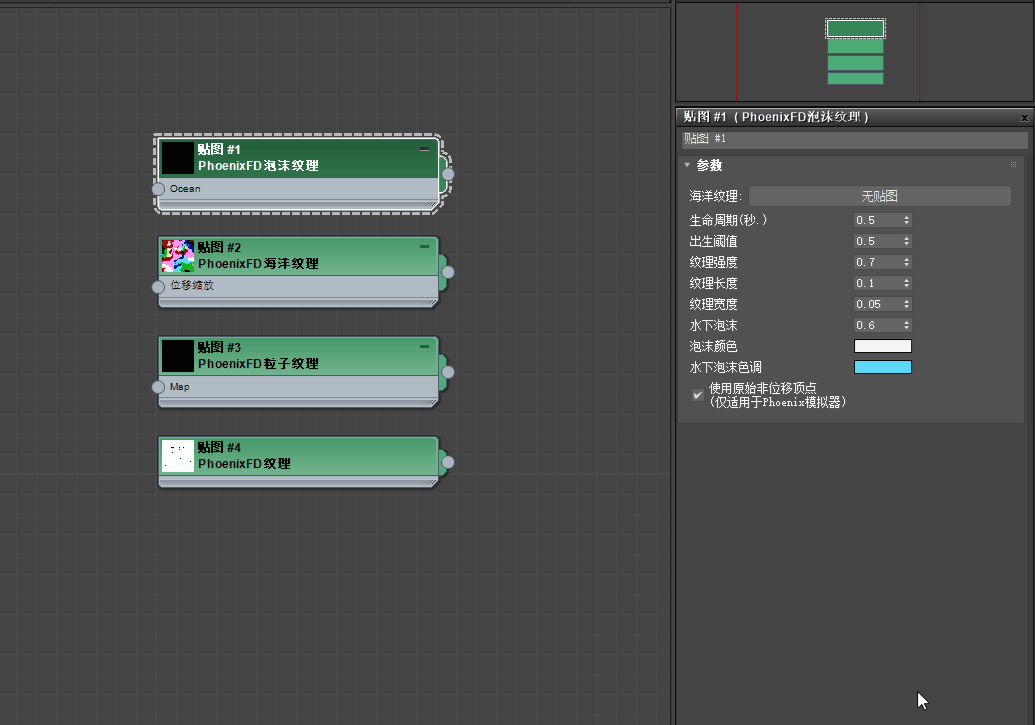Screen dimensions: 1035x725
Task: Collapse the 参数 rollout
Action: pyautogui.click(x=687, y=165)
